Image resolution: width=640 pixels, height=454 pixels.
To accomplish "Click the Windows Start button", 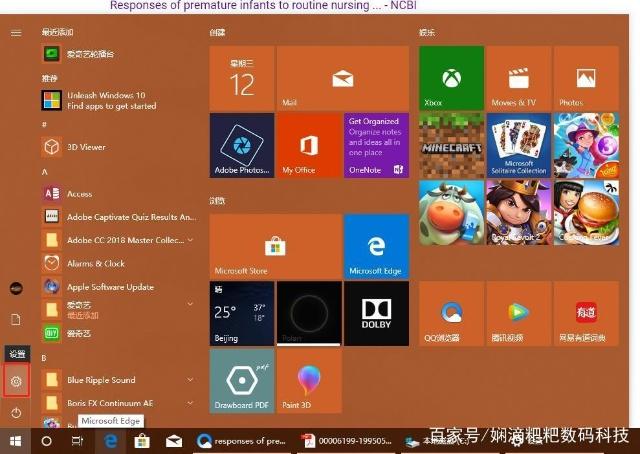I will click(16, 441).
